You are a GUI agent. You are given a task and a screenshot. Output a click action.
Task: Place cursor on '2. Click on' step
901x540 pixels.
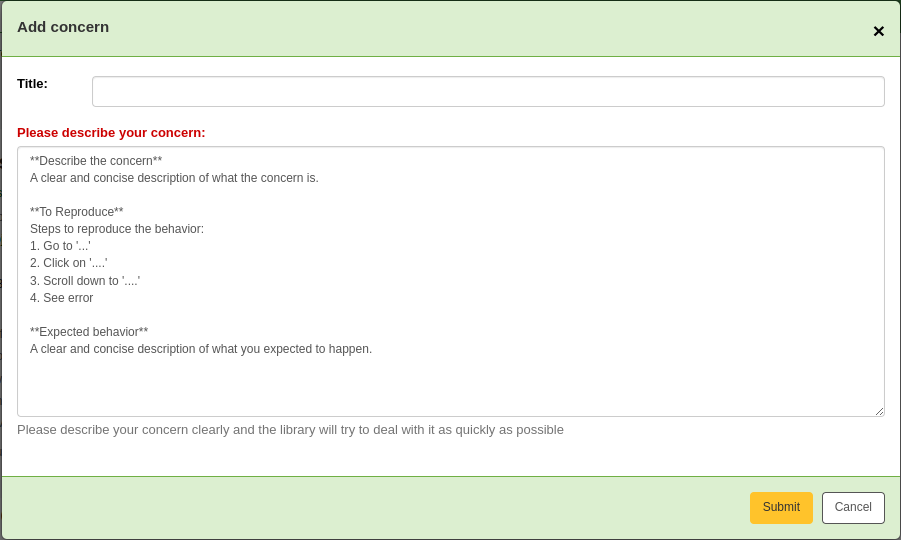tap(68, 263)
